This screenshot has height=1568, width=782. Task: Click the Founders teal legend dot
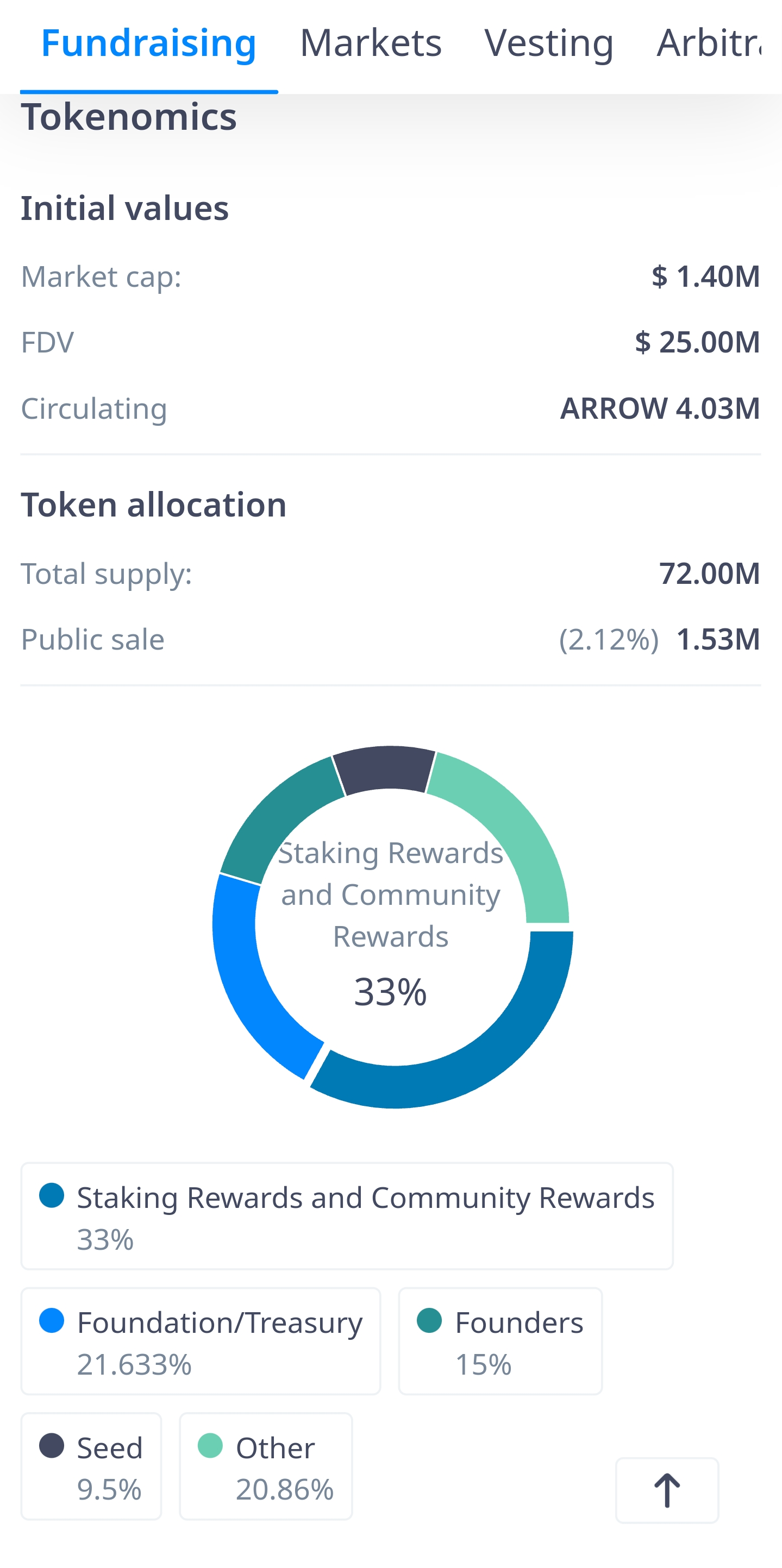(x=429, y=1320)
